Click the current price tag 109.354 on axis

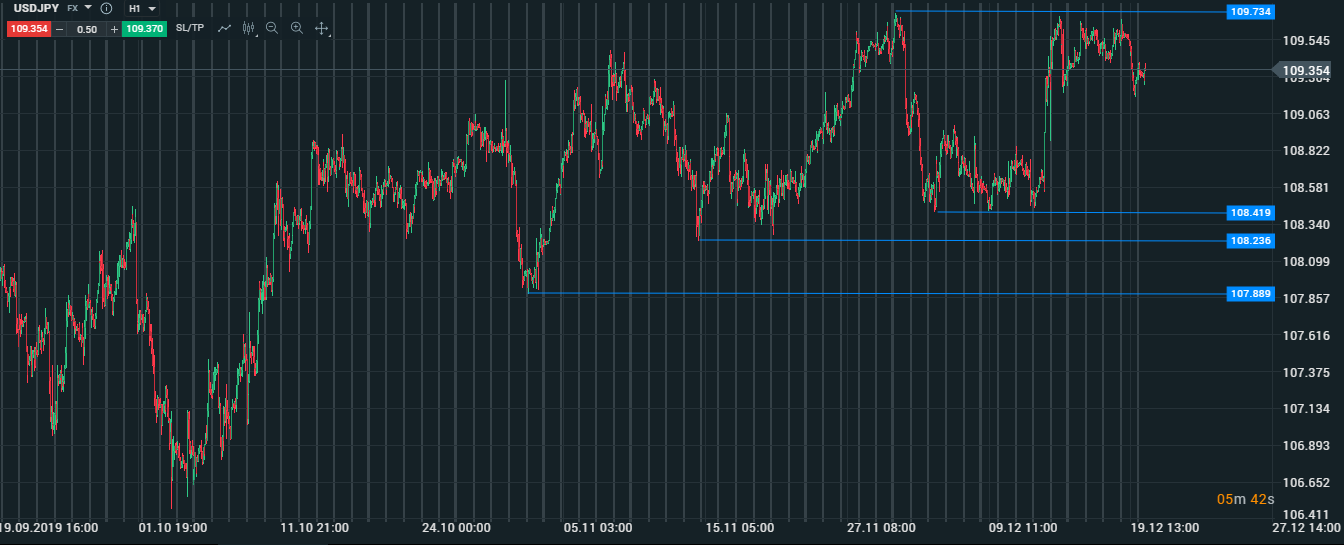tap(1306, 70)
